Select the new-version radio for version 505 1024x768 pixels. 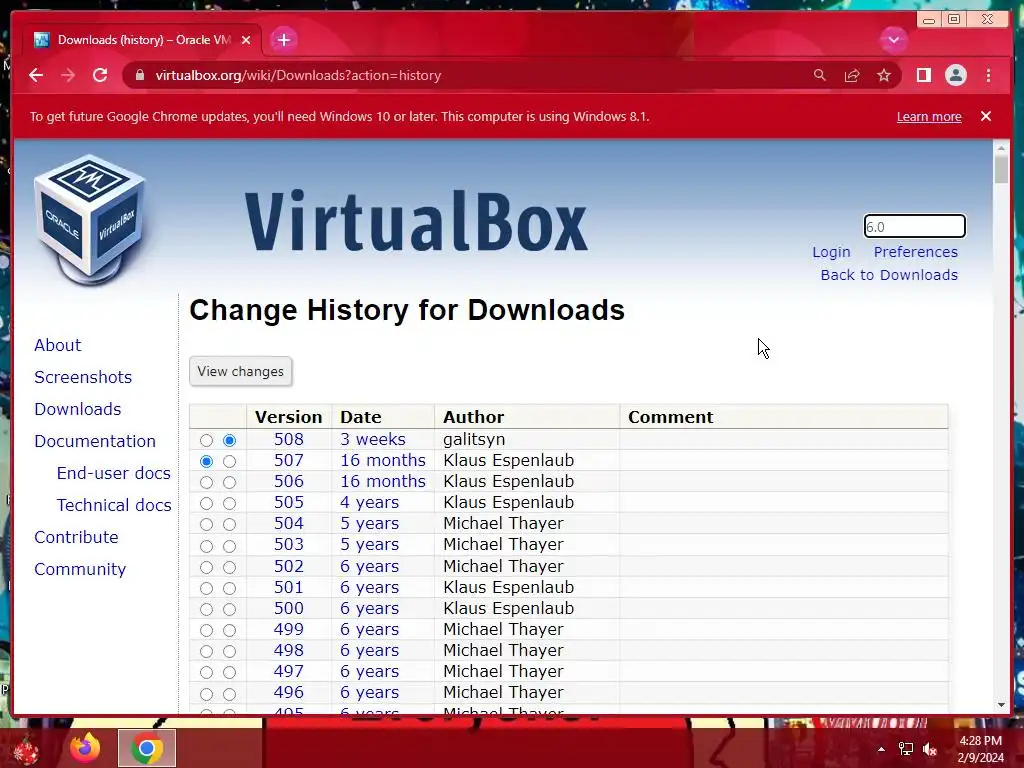click(x=229, y=503)
